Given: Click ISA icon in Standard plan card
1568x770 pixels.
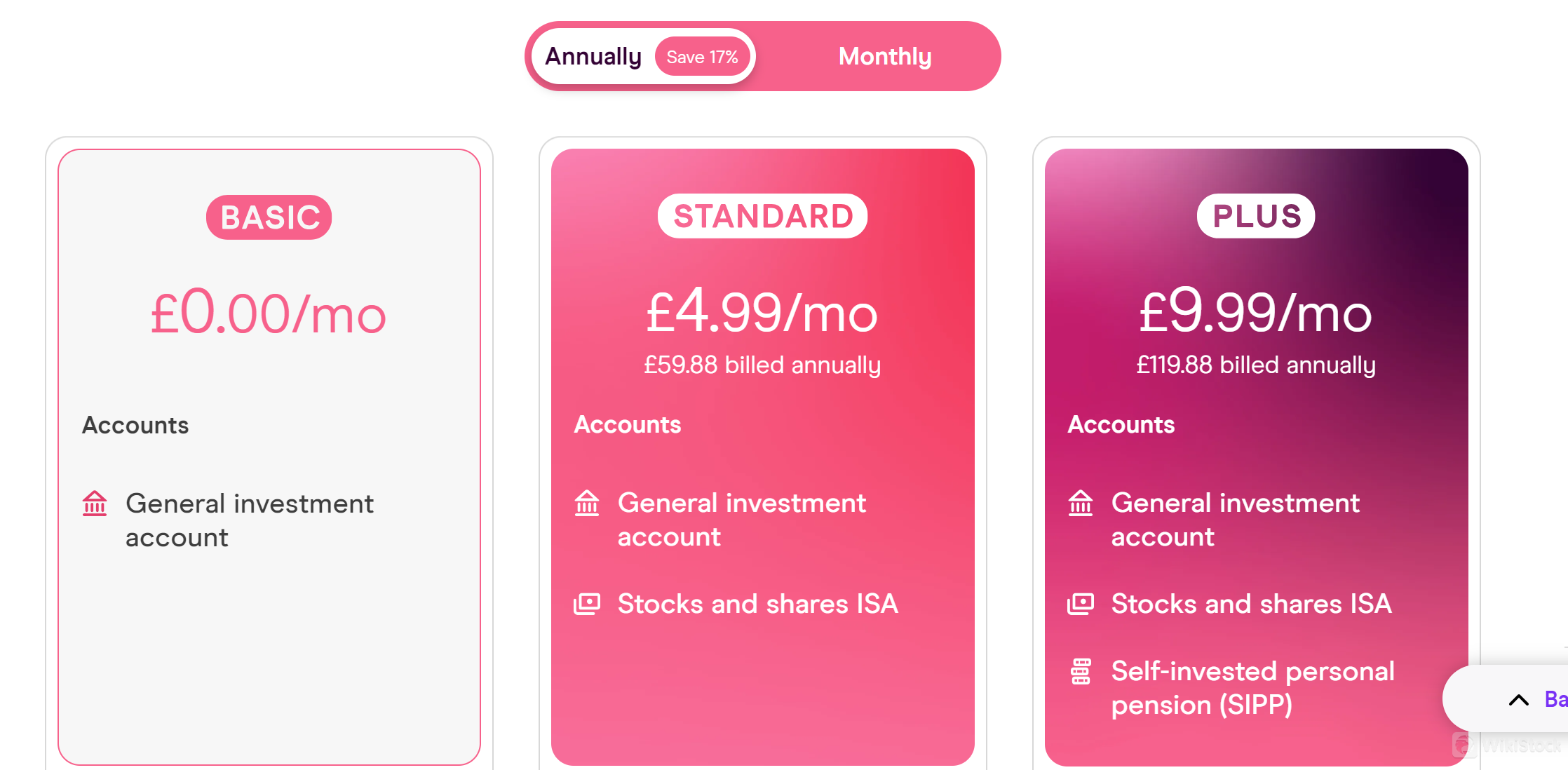Looking at the screenshot, I should 587,604.
